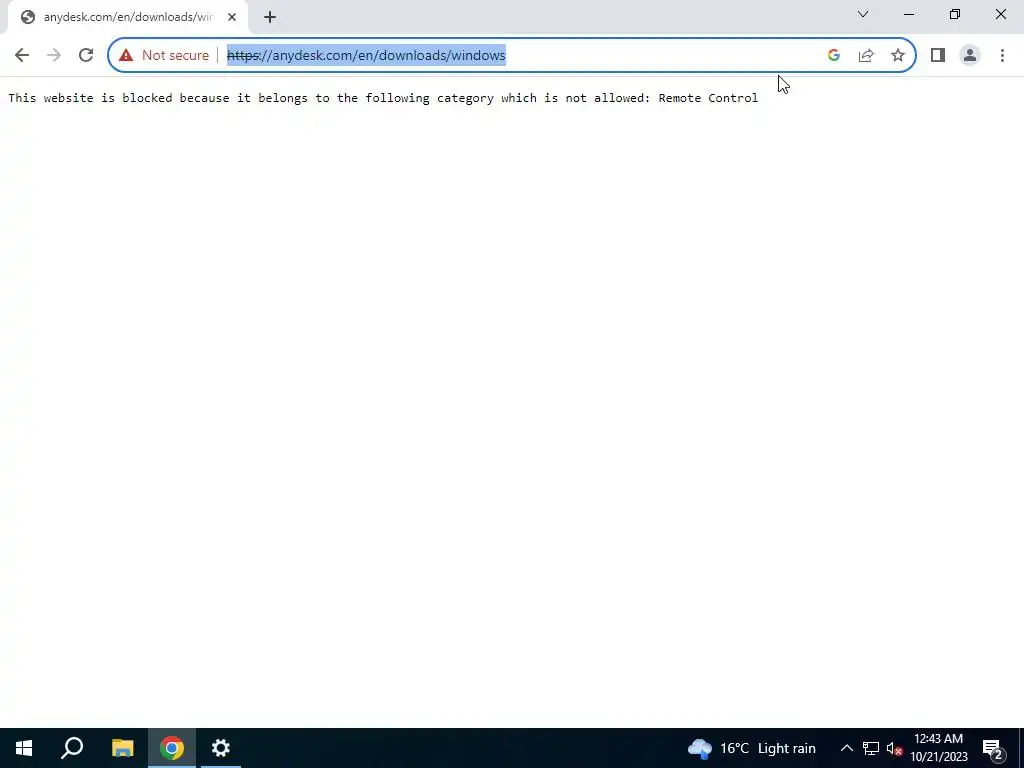Open the Chrome profile avatar menu
The width and height of the screenshot is (1024, 768).
(x=970, y=56)
